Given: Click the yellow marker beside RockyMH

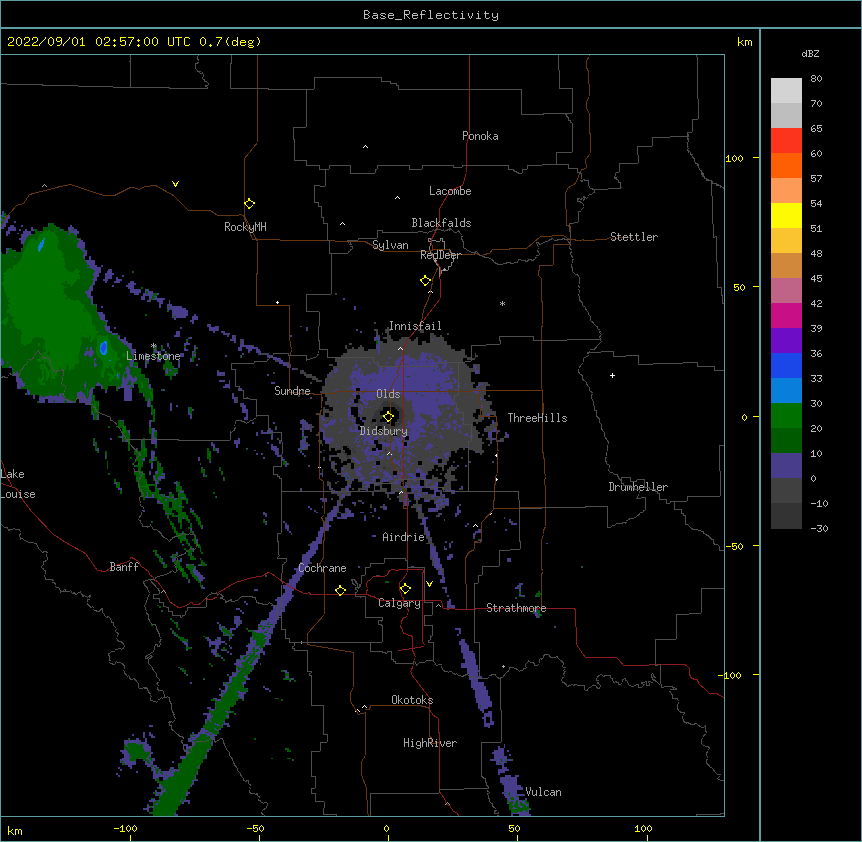Looking at the screenshot, I should click(250, 204).
